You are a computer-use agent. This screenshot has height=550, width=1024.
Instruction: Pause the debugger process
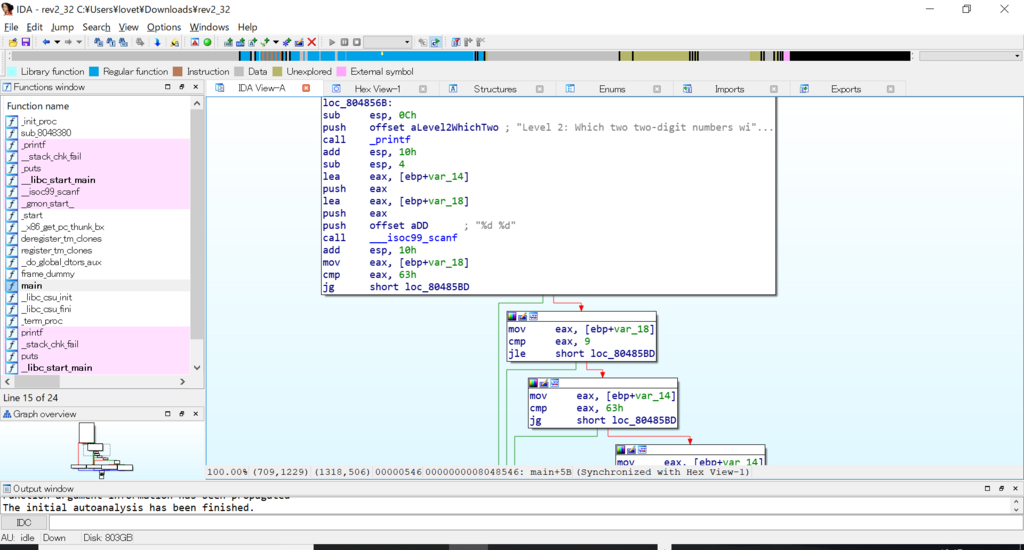pos(344,42)
